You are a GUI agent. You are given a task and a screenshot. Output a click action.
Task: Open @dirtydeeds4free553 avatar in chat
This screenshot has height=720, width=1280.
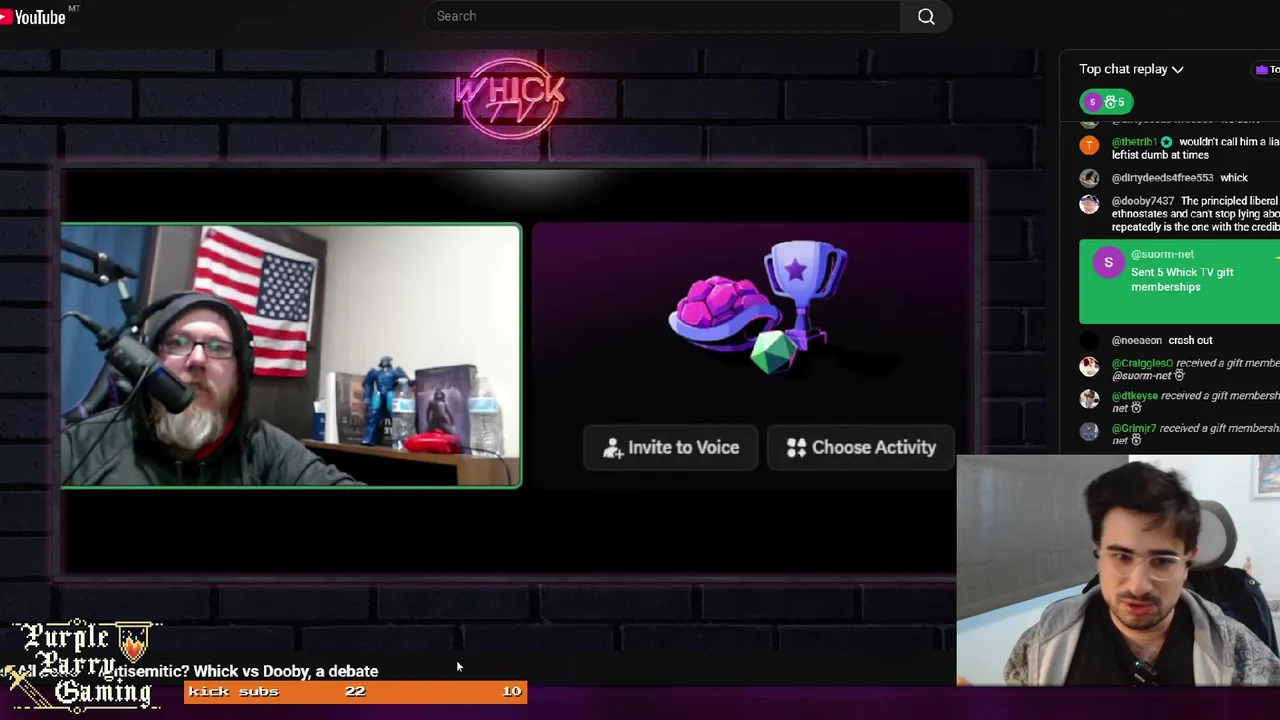(x=1089, y=178)
